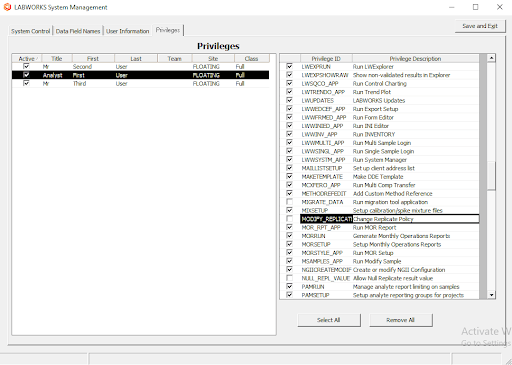Select the MORSTYLE_APP privilege ID
Viewport: 512px width, 365px height.
tap(322, 253)
